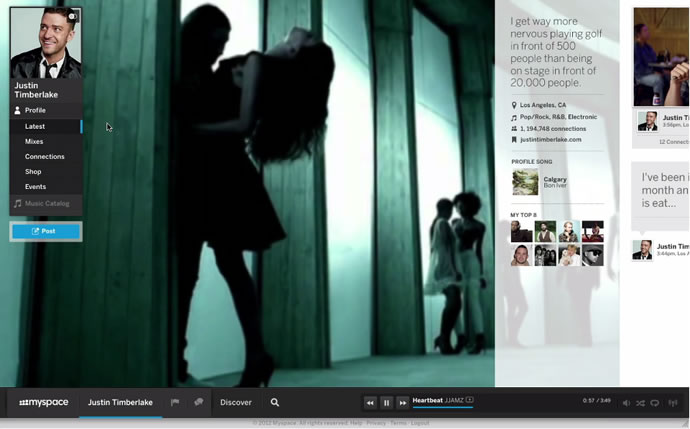
Task: Click the Calgary album cover thumbnail
Action: point(525,182)
